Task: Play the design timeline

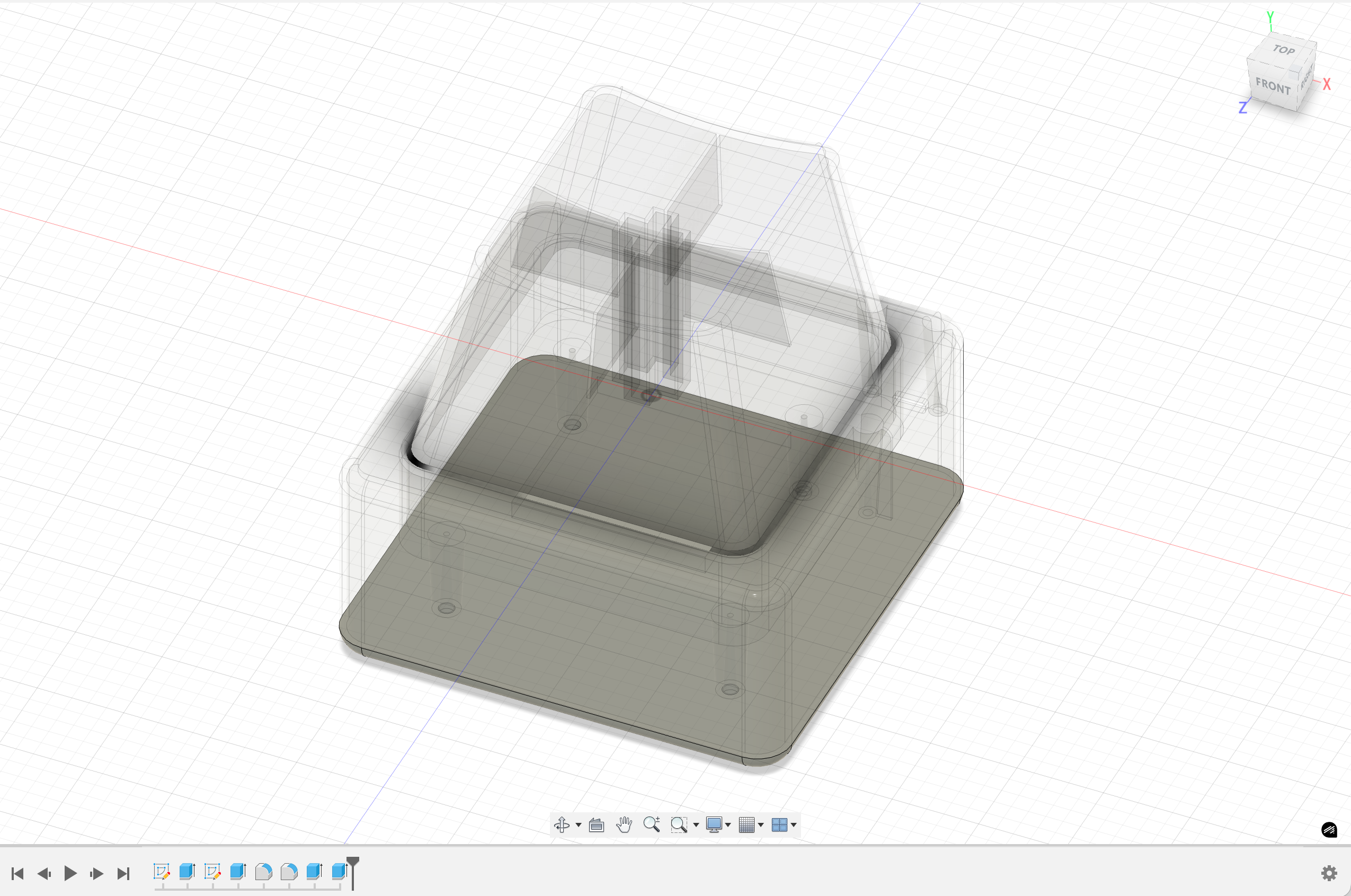Action: tap(70, 873)
